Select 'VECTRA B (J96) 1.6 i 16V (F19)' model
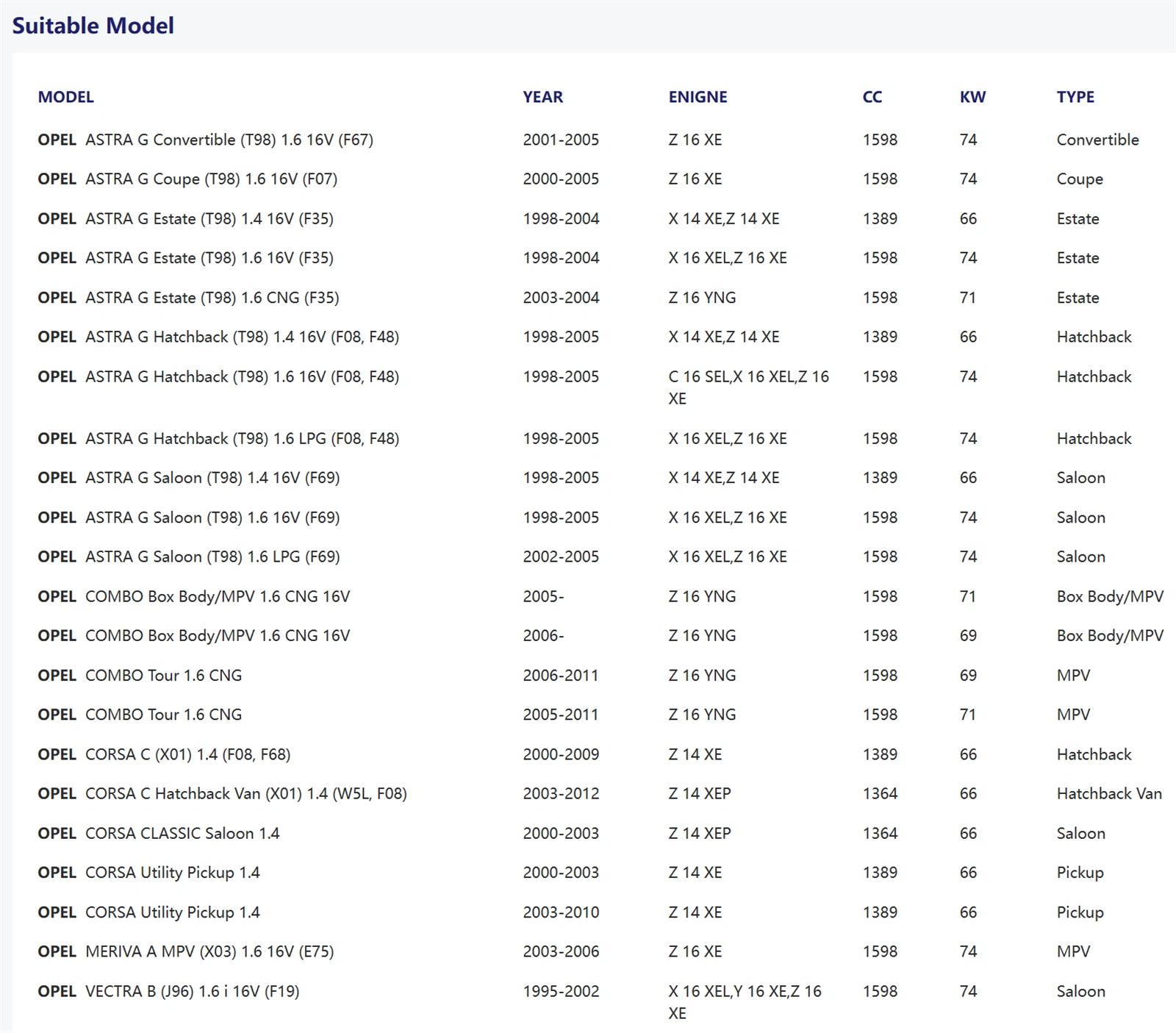Image resolution: width=1176 pixels, height=1033 pixels. tap(193, 991)
